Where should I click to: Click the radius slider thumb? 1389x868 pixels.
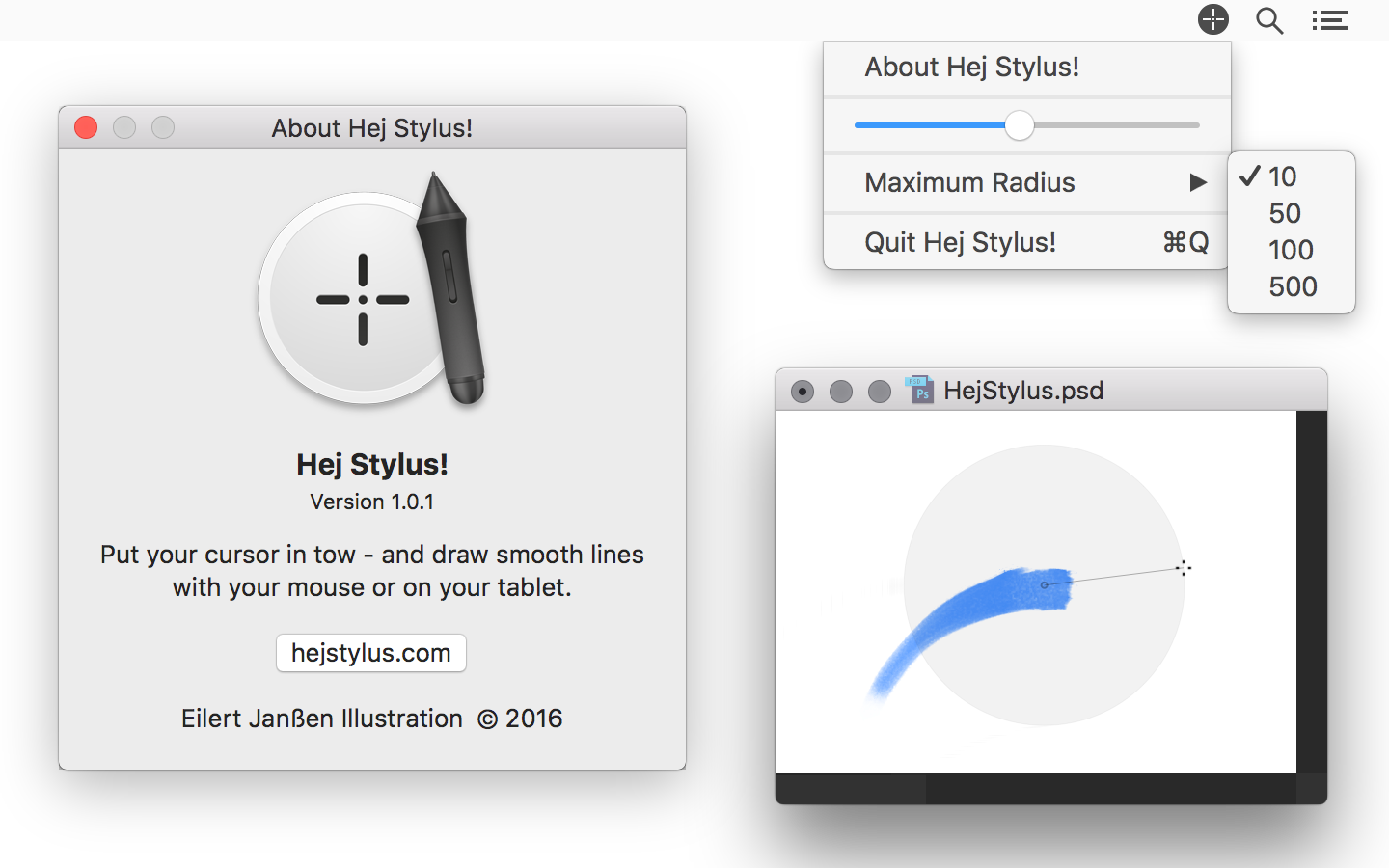tap(1020, 125)
